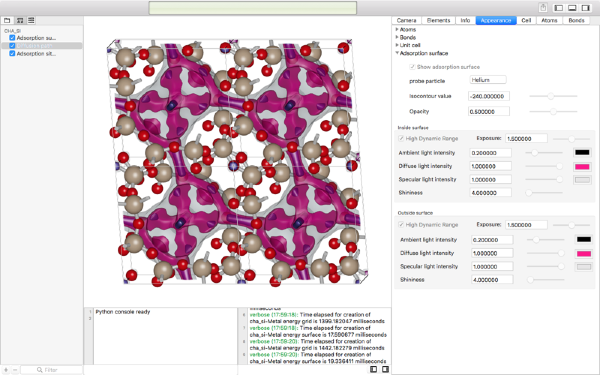The width and height of the screenshot is (600, 375).
Task: Open the probe particle Helium dropdown
Action: (488, 80)
